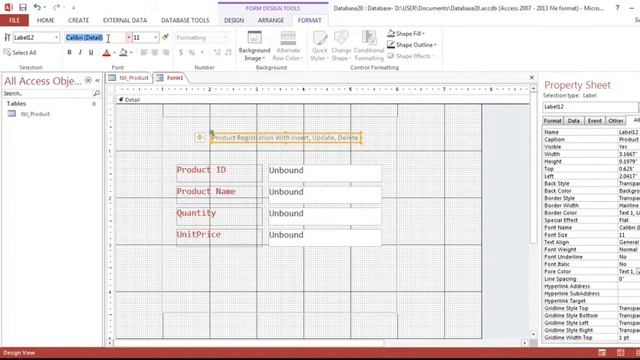Viewport: 640px width, 360px height.
Task: Click the Alternate Row Color button
Action: tap(288, 46)
